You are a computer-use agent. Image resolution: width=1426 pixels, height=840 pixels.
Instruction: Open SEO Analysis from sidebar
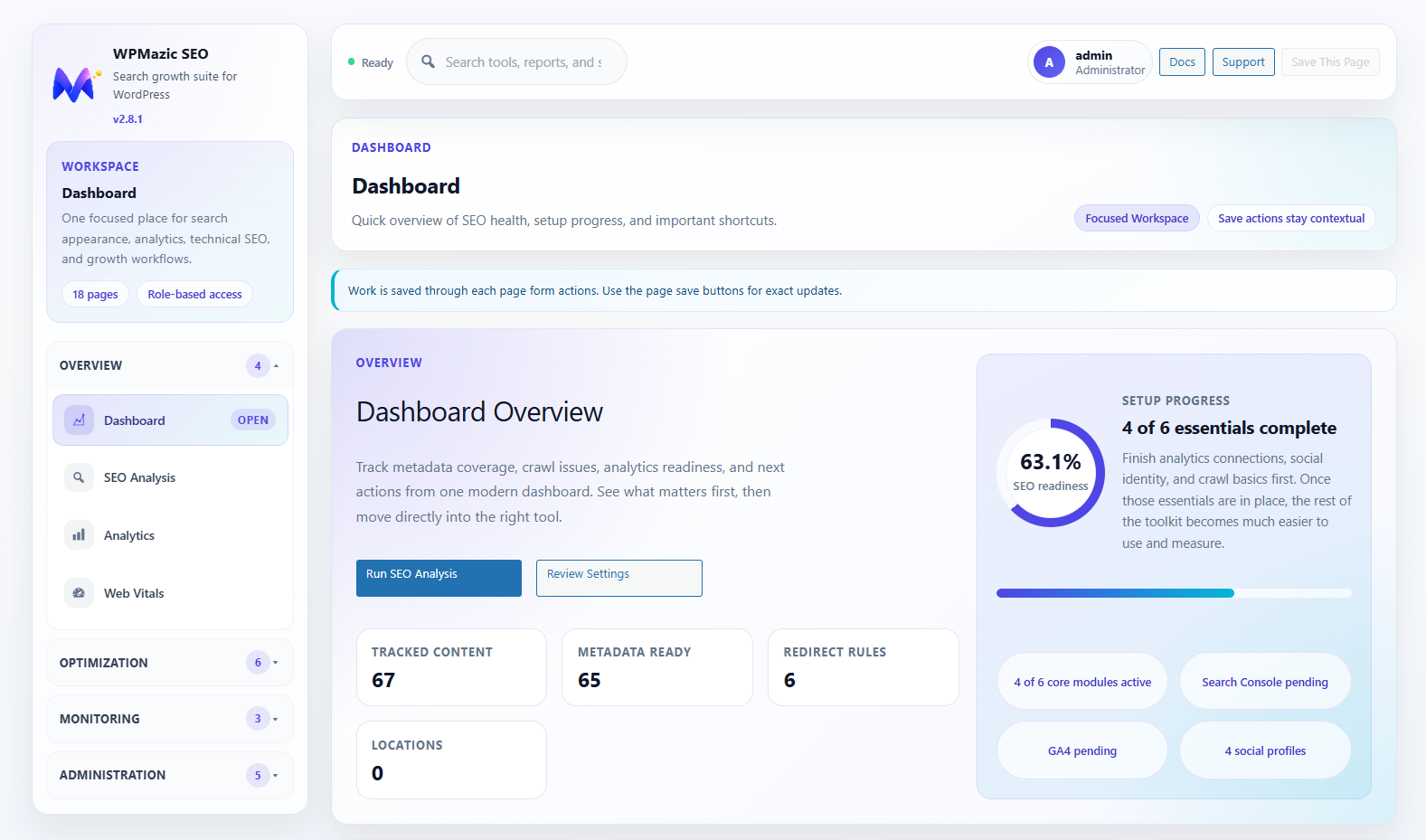pos(170,477)
